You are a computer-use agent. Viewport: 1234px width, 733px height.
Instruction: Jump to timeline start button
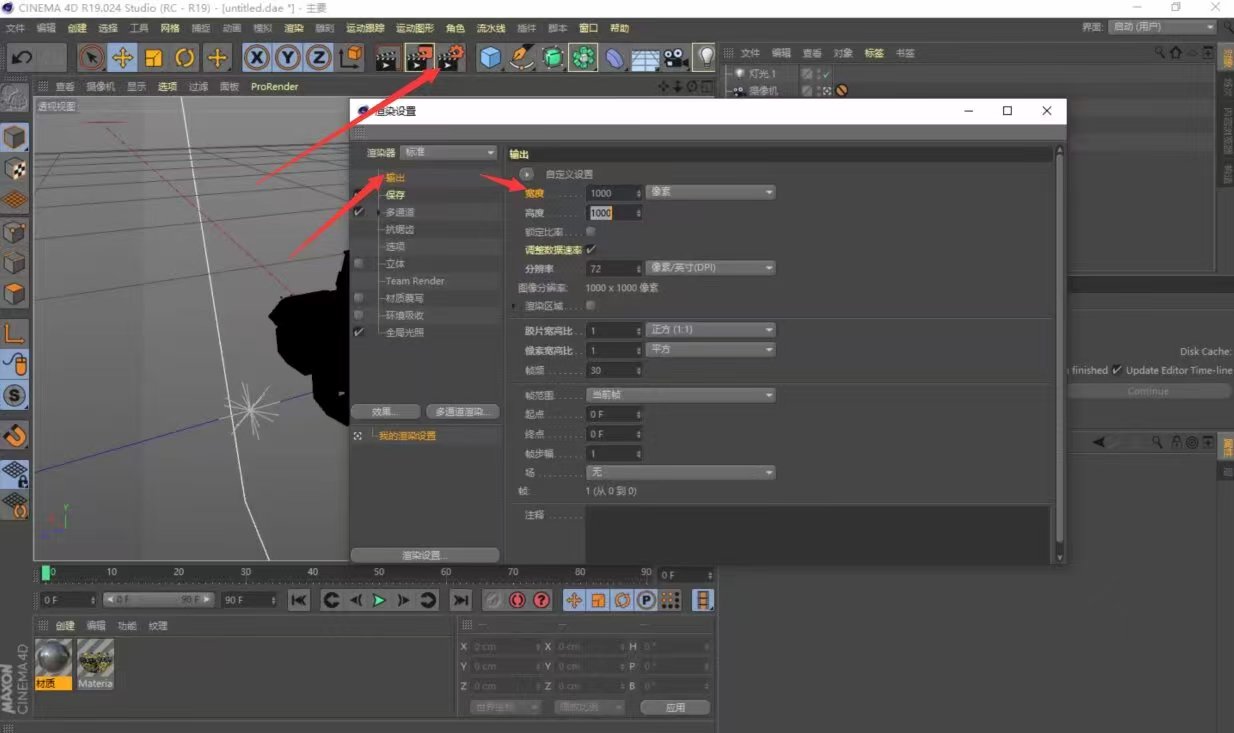coord(298,600)
